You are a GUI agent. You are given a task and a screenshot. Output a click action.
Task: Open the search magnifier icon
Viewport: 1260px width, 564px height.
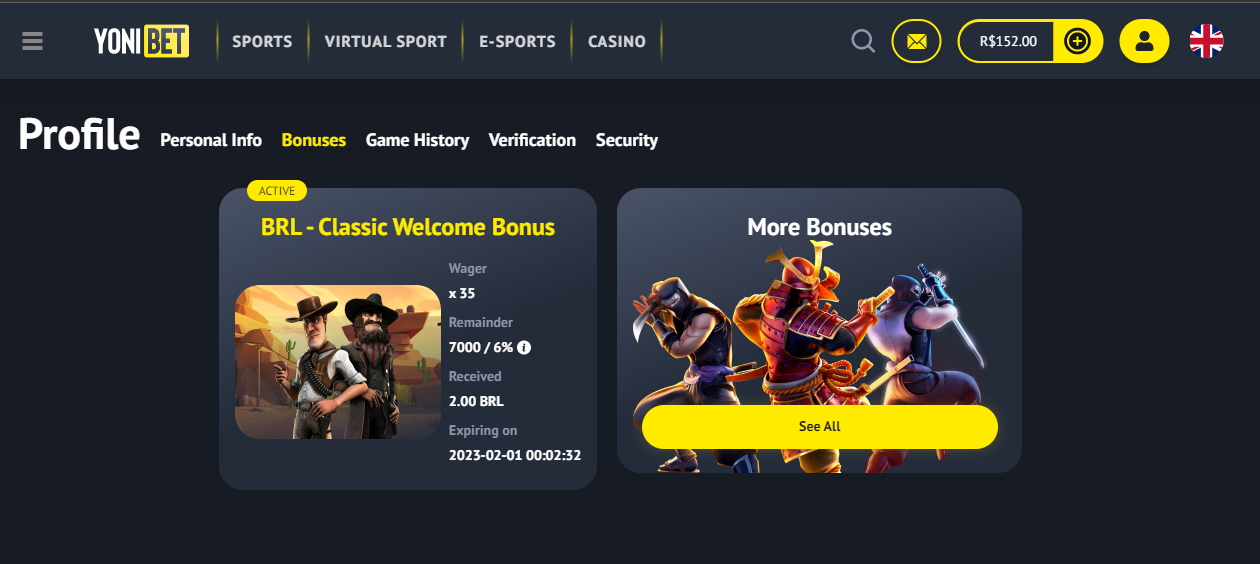pyautogui.click(x=863, y=41)
